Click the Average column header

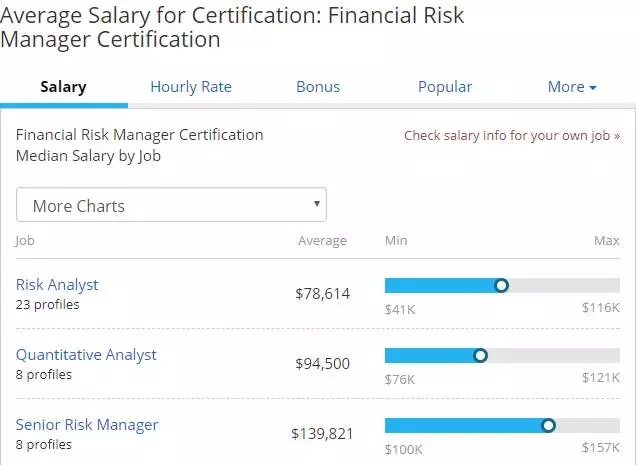pyautogui.click(x=322, y=241)
